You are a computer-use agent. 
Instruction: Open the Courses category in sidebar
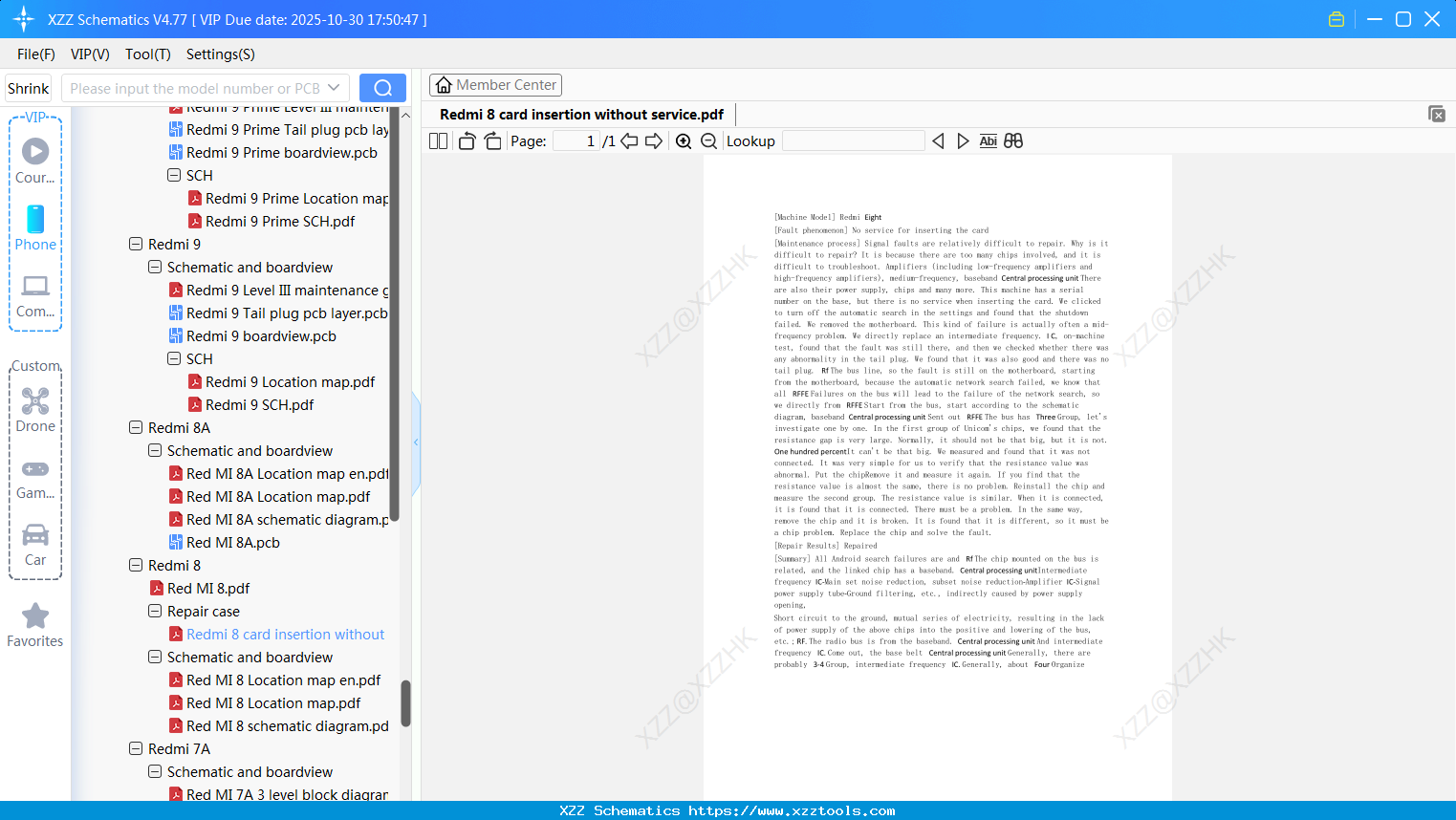point(35,161)
